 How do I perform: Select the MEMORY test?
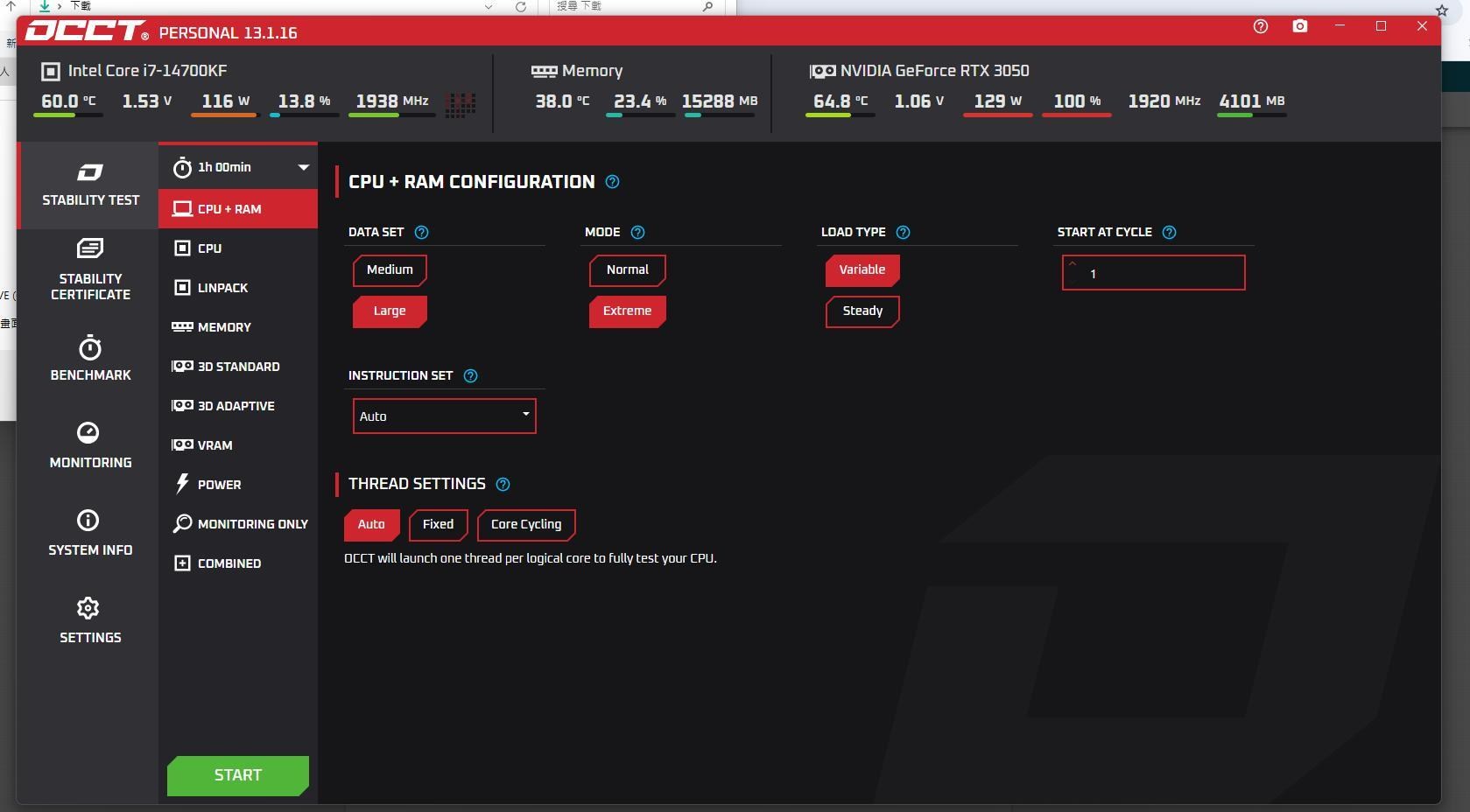click(238, 327)
